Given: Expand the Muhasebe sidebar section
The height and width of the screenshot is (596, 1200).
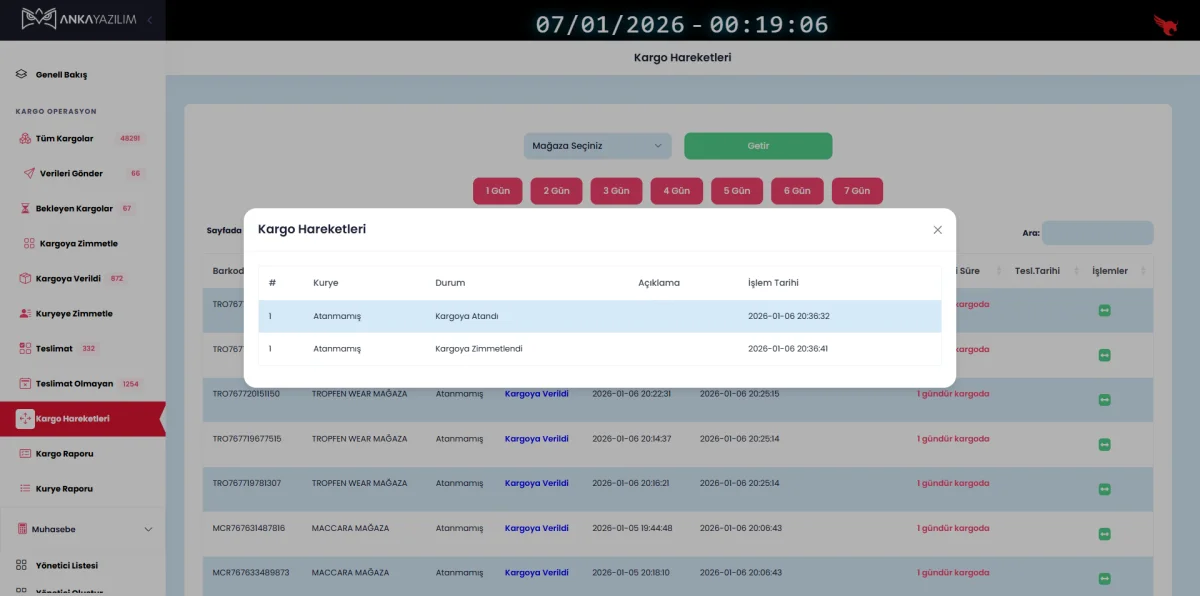Looking at the screenshot, I should click(148, 529).
